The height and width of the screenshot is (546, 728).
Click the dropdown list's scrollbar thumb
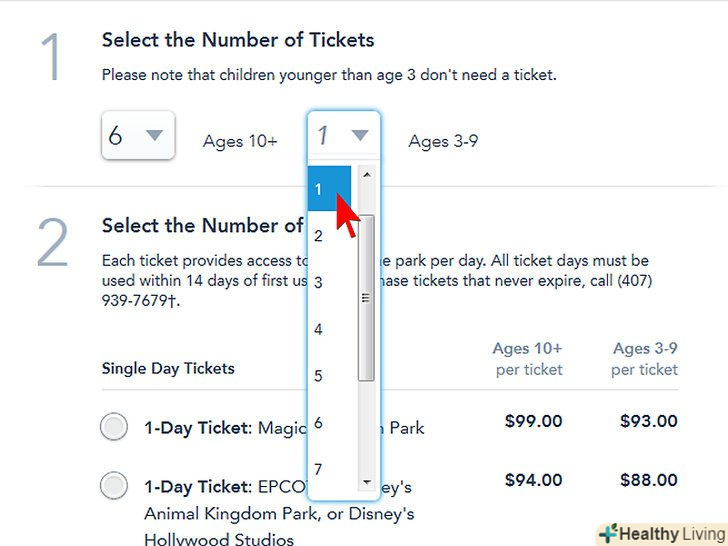pos(366,298)
